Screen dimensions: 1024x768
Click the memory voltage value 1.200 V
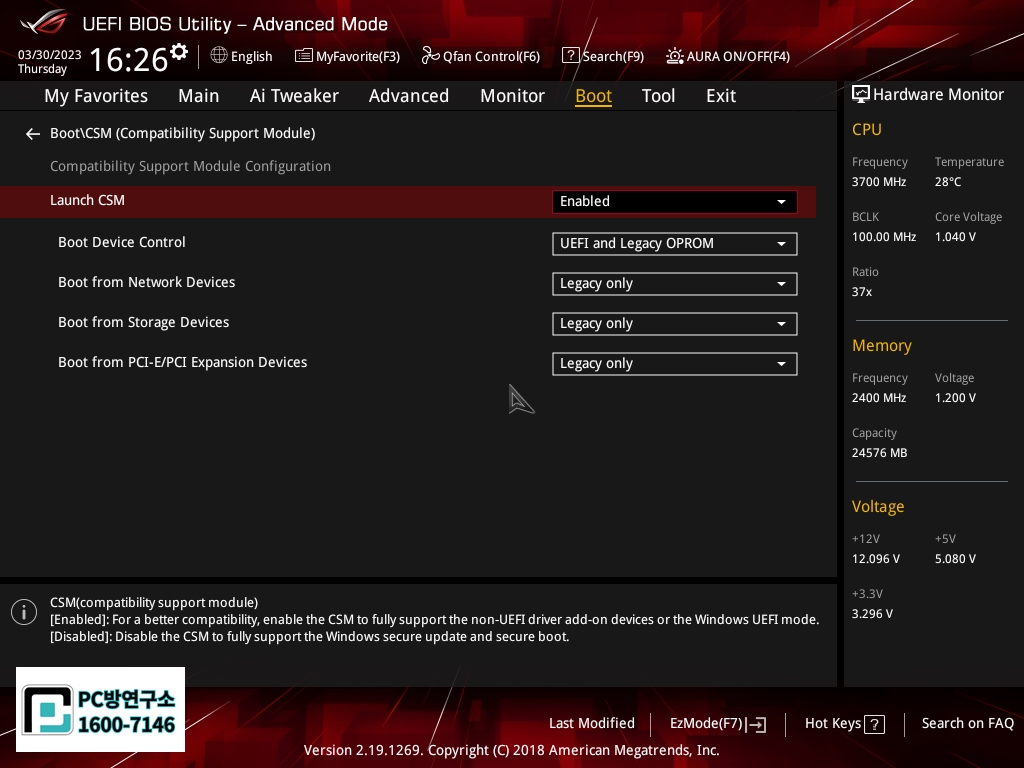(x=955, y=398)
